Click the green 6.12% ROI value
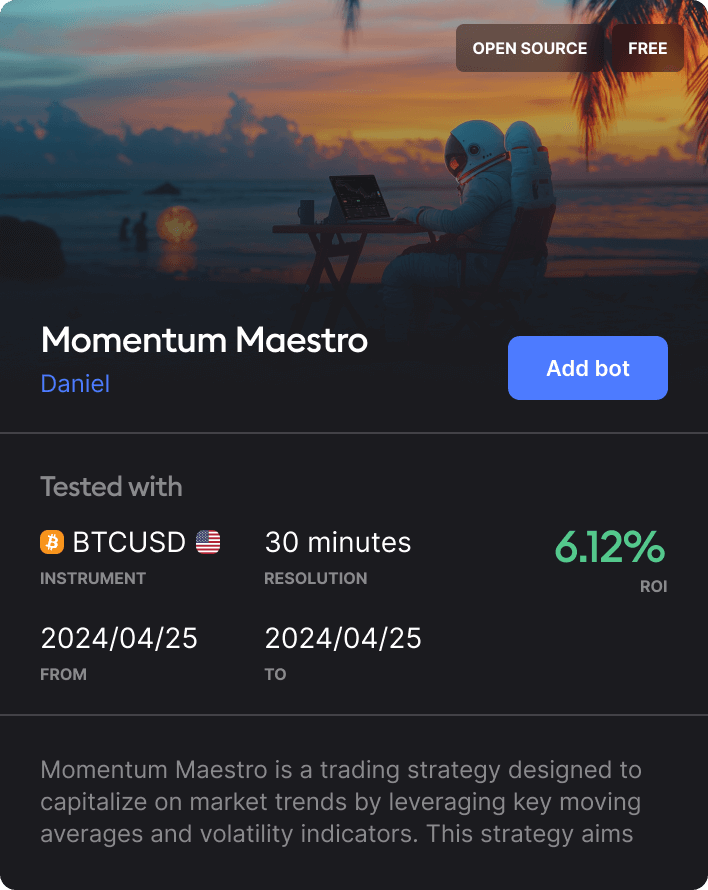The image size is (708, 890). coord(609,547)
